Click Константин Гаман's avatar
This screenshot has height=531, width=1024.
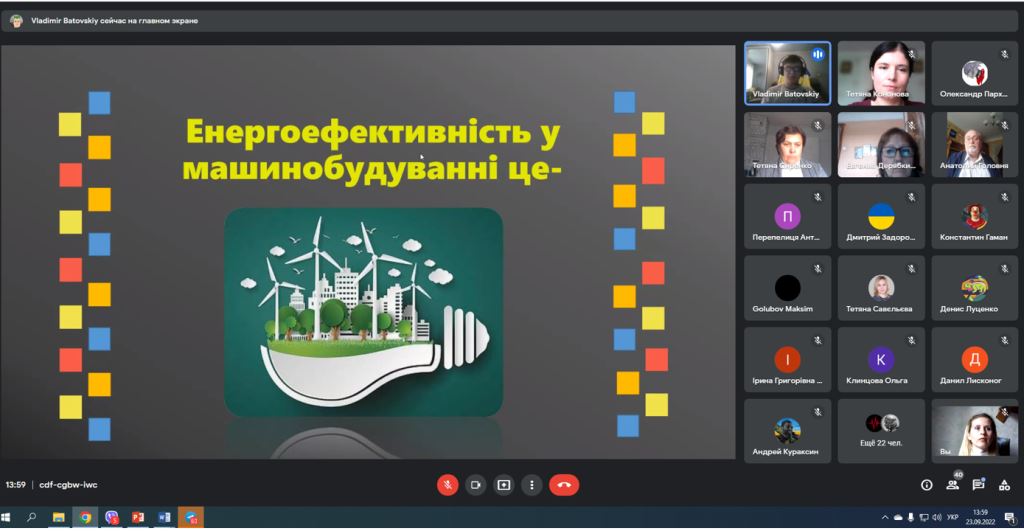click(974, 216)
